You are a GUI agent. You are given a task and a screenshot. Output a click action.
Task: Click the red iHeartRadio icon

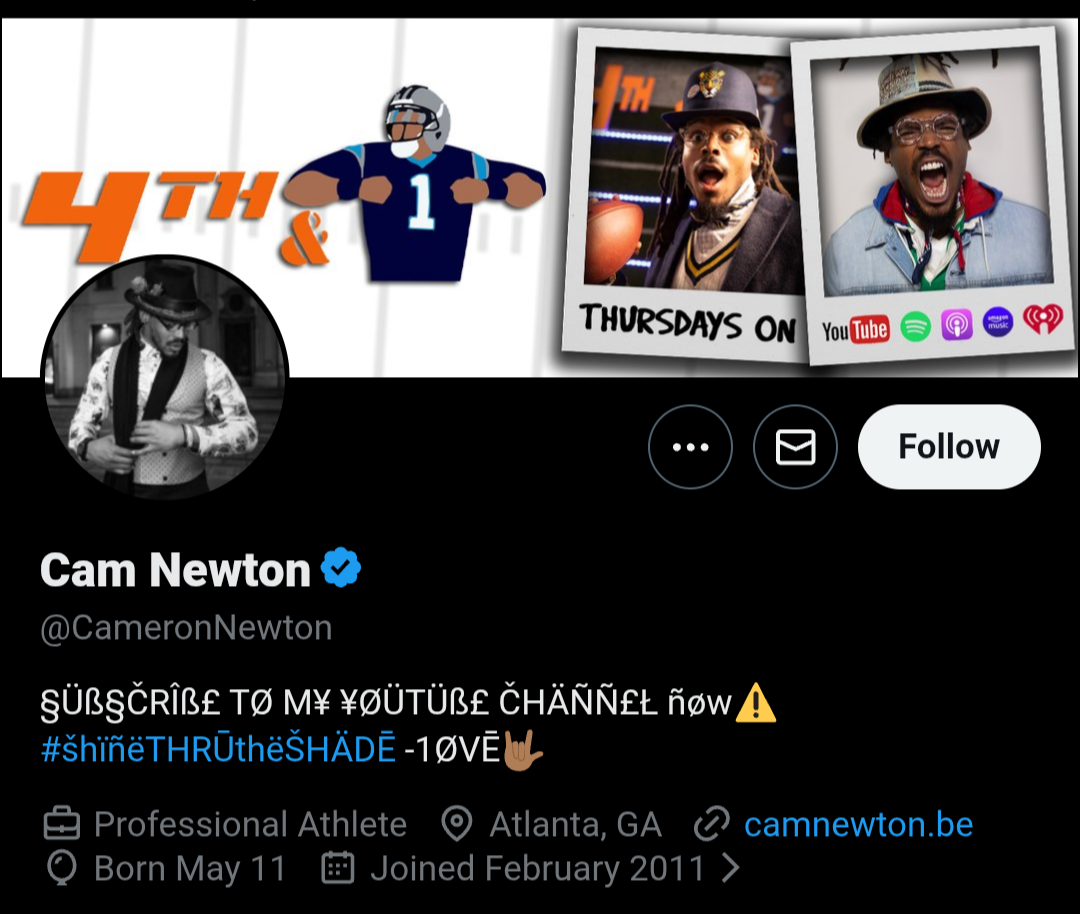[x=1042, y=320]
